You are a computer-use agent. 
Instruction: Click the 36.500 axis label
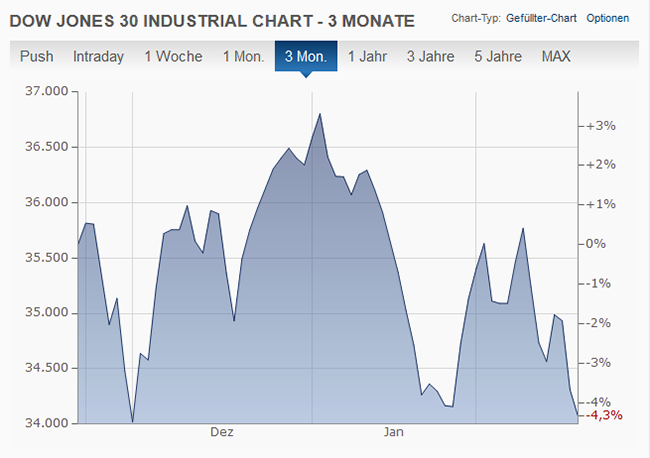point(46,147)
